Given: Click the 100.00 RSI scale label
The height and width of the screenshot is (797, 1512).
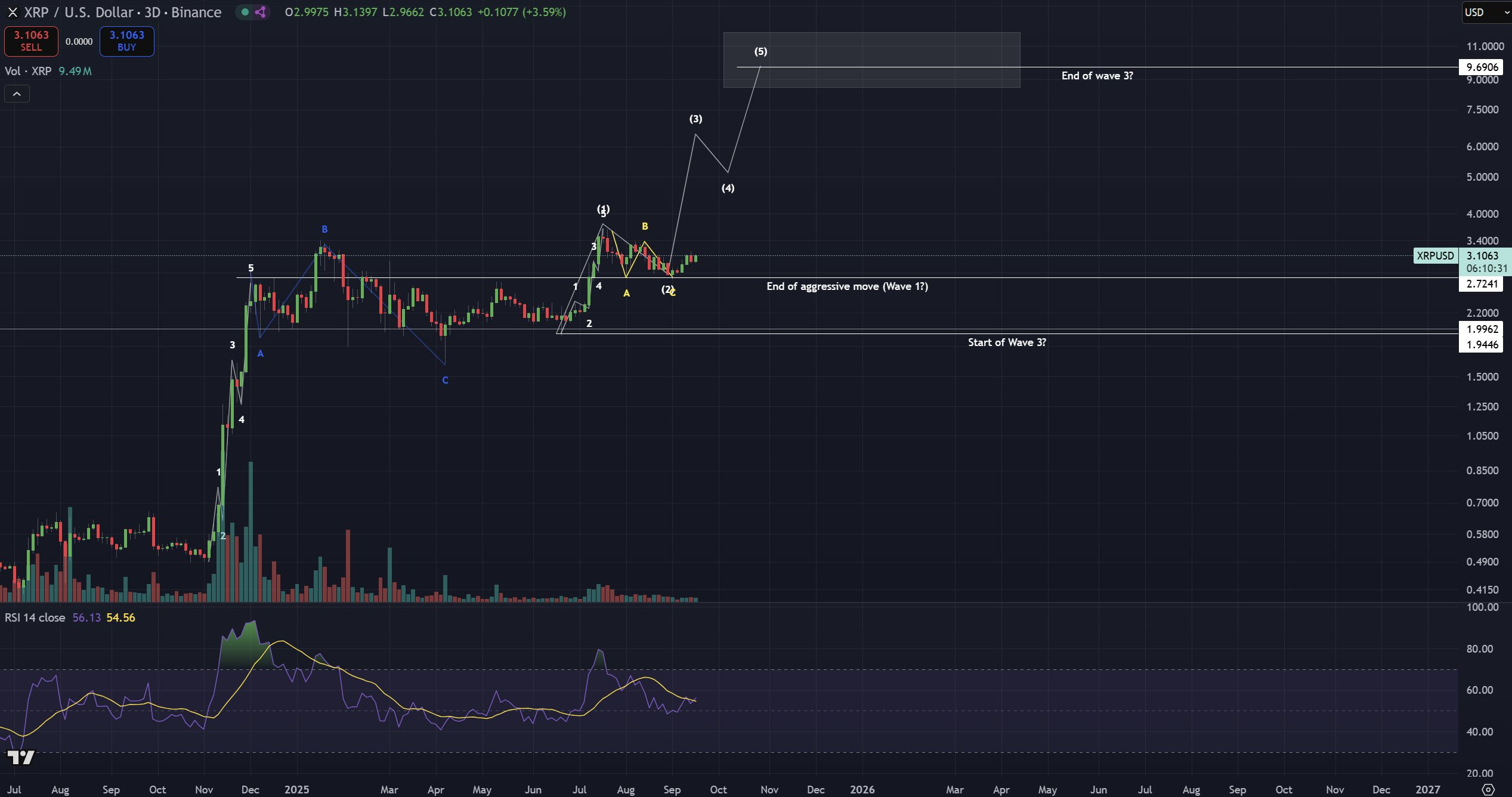Looking at the screenshot, I should coord(1482,607).
